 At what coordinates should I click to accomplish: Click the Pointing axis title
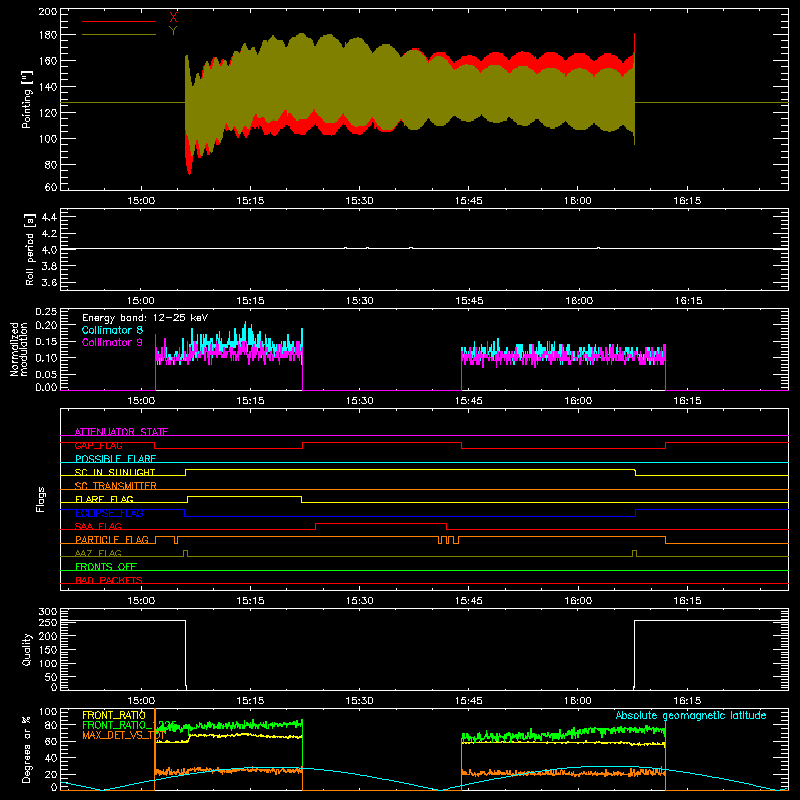click(27, 99)
